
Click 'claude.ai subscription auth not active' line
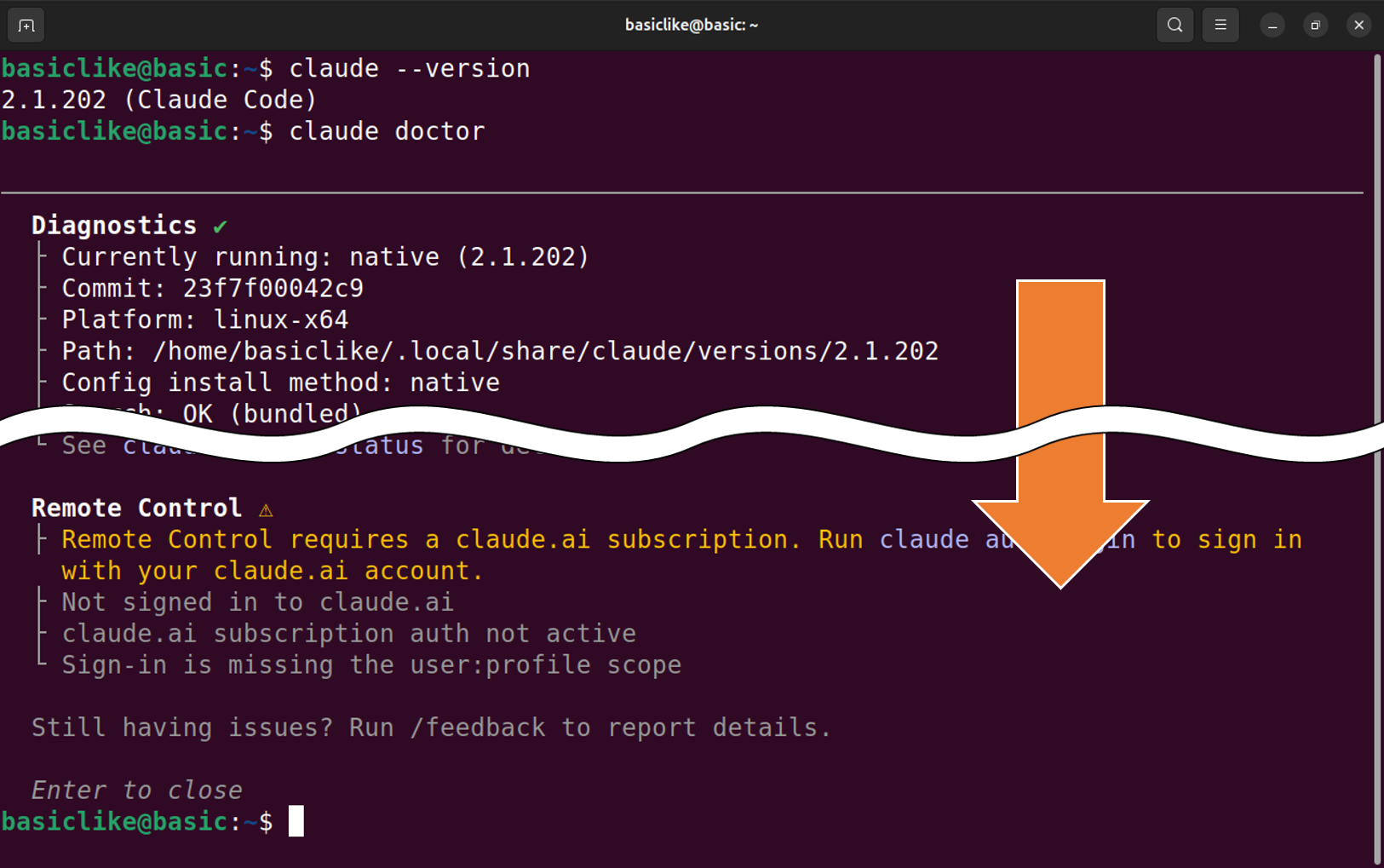pyautogui.click(x=349, y=635)
